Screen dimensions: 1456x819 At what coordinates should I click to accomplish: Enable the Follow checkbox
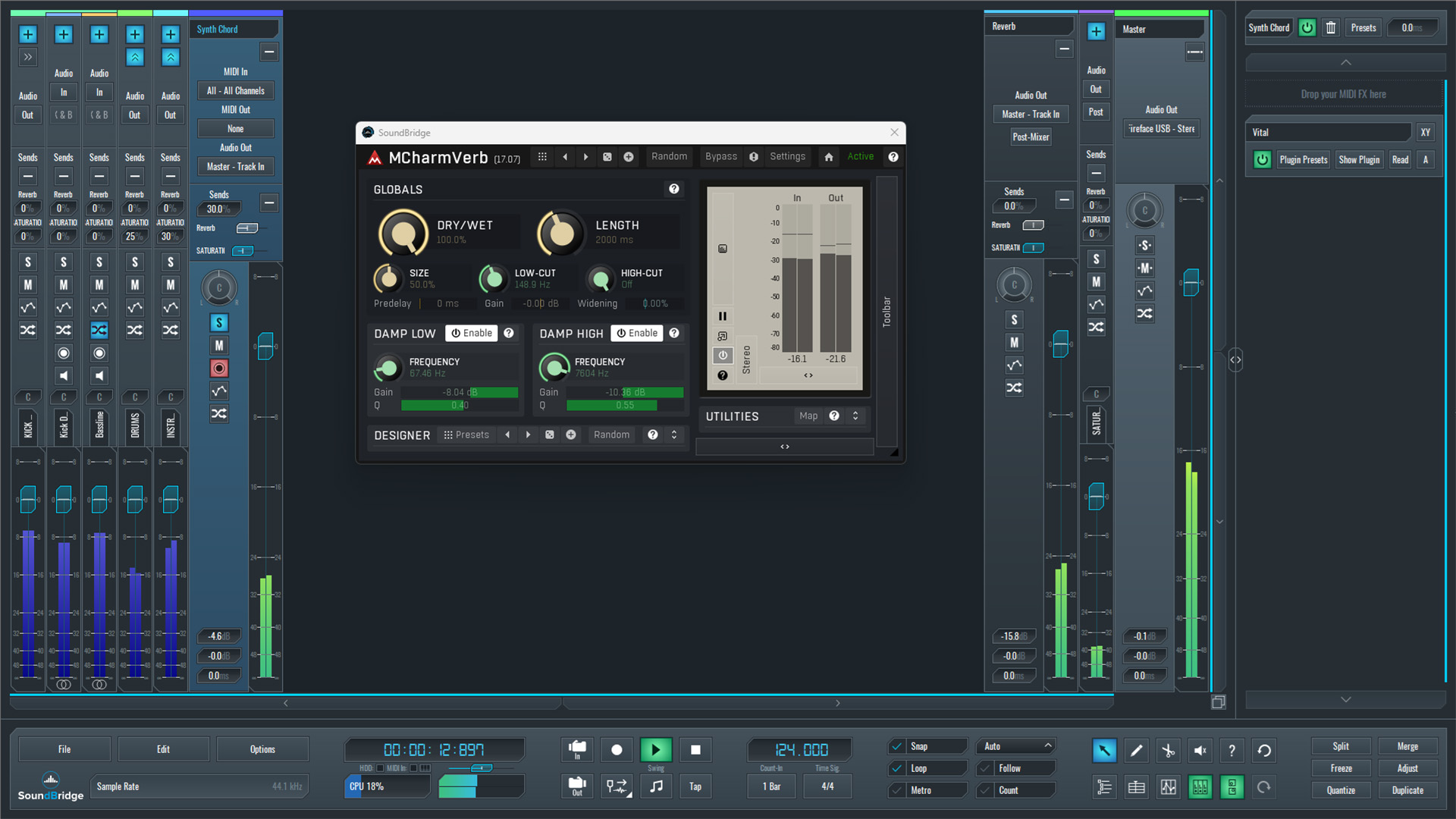click(985, 768)
